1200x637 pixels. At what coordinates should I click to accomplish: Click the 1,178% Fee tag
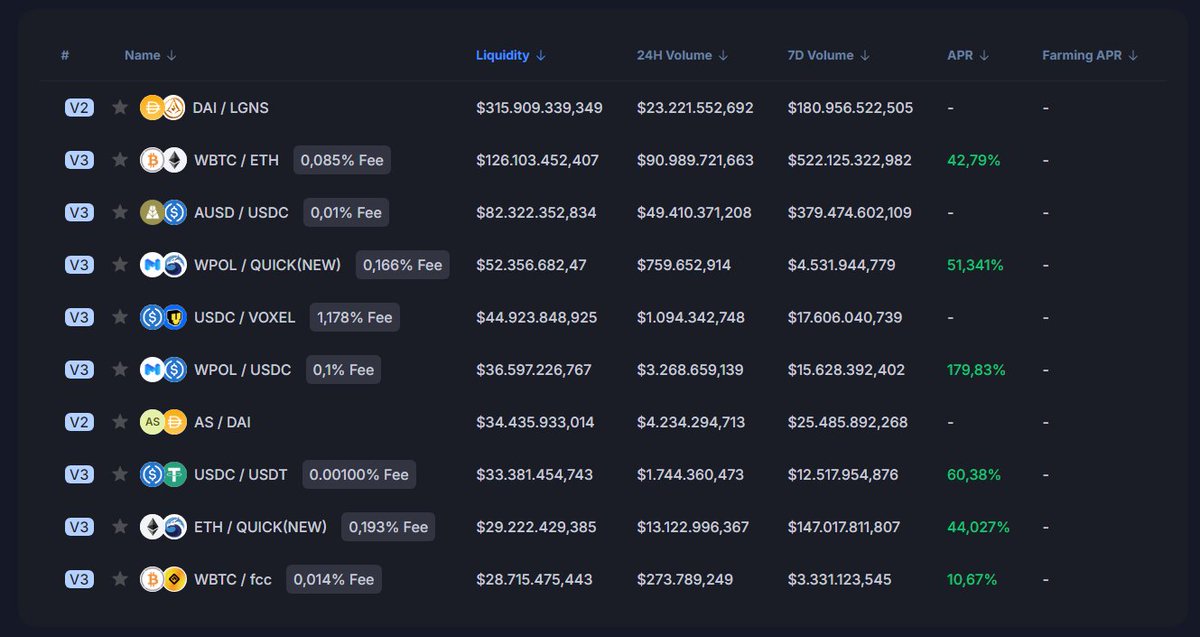pos(355,318)
